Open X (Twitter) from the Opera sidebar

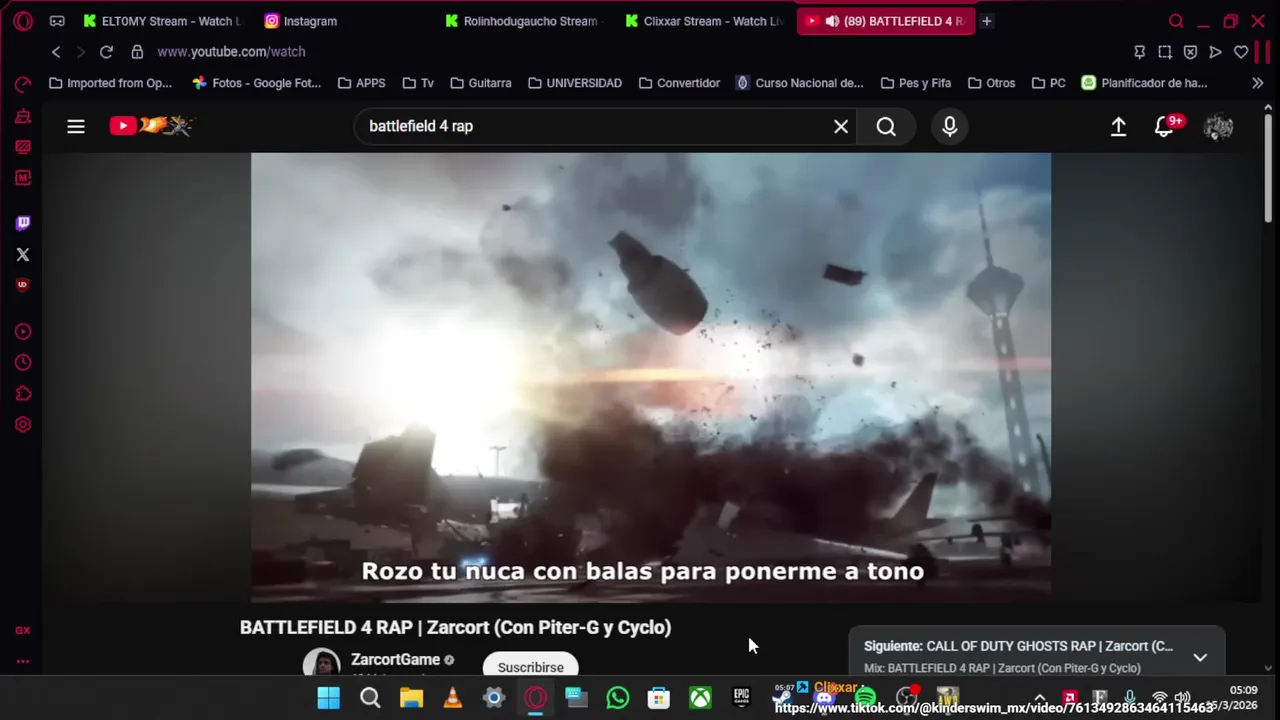[23, 254]
